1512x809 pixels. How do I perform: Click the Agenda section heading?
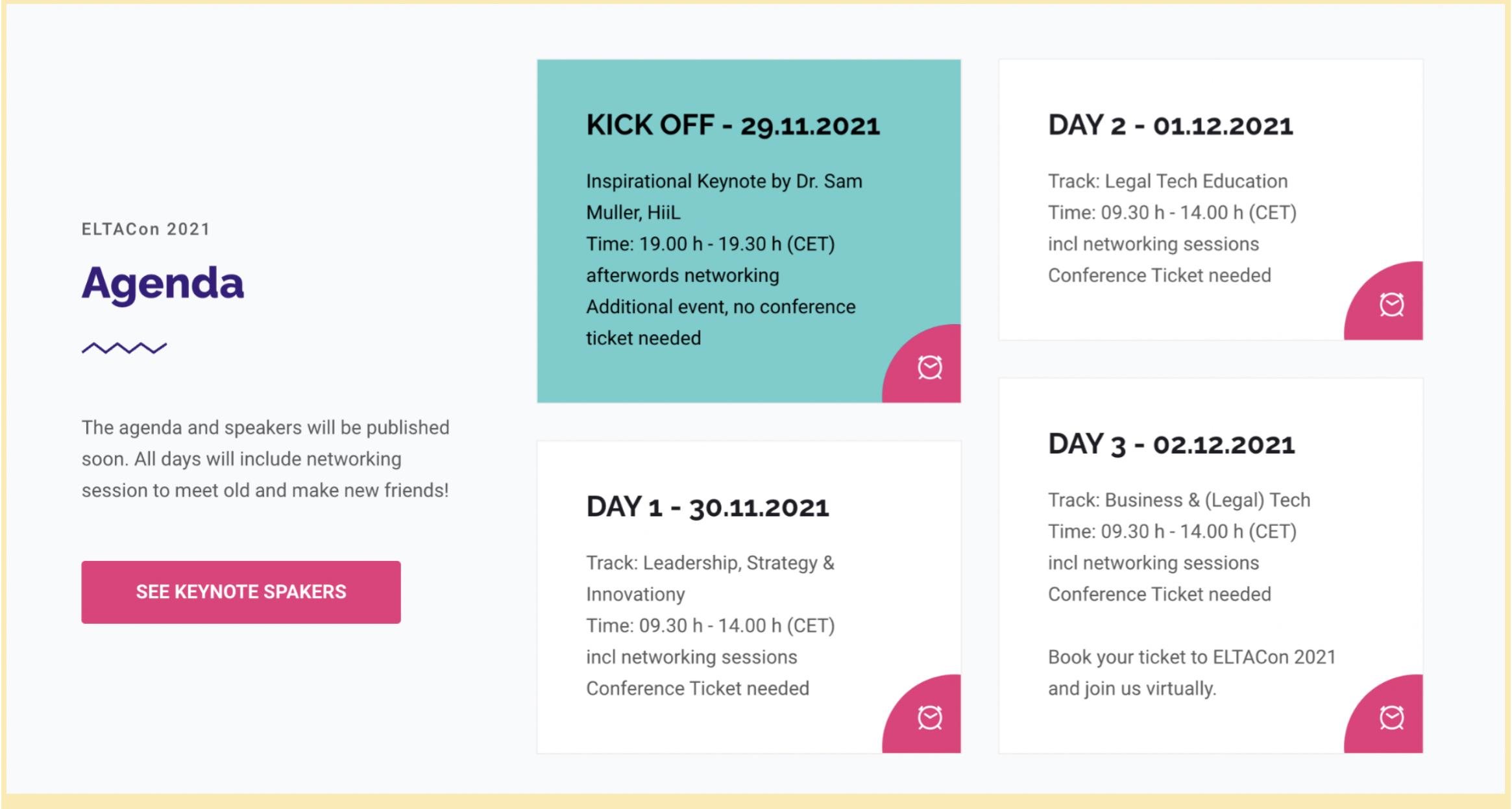click(163, 284)
